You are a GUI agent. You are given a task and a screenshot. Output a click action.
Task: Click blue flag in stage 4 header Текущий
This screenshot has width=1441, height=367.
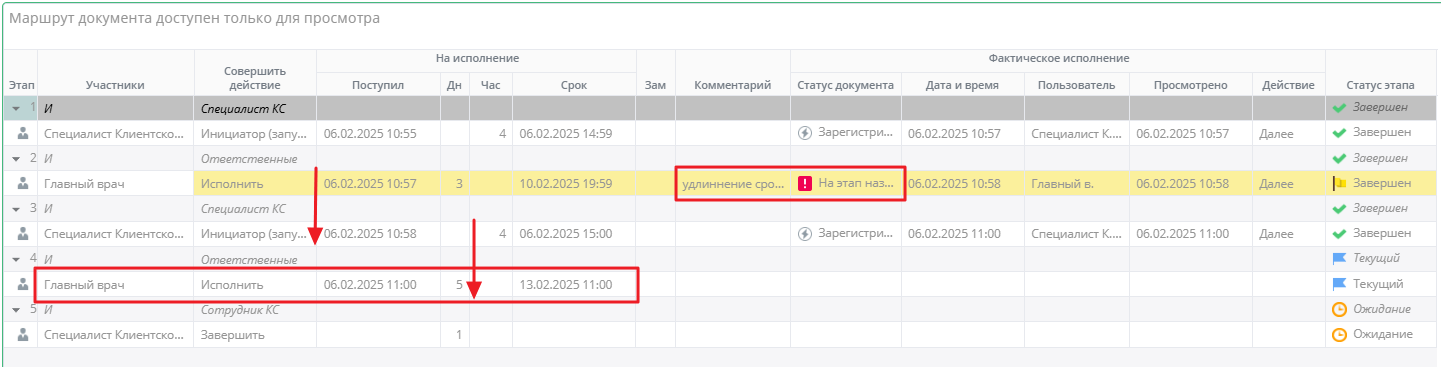1340,259
